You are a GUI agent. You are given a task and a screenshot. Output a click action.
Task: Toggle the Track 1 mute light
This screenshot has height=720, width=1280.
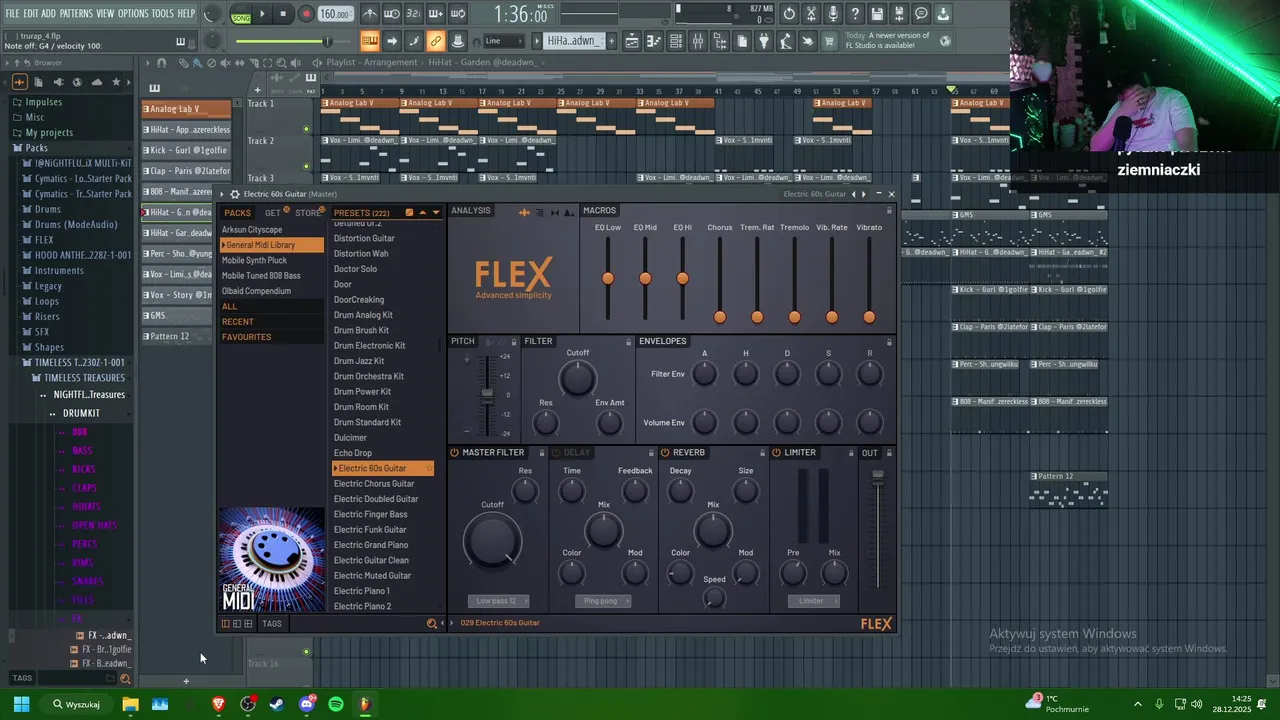[x=307, y=129]
